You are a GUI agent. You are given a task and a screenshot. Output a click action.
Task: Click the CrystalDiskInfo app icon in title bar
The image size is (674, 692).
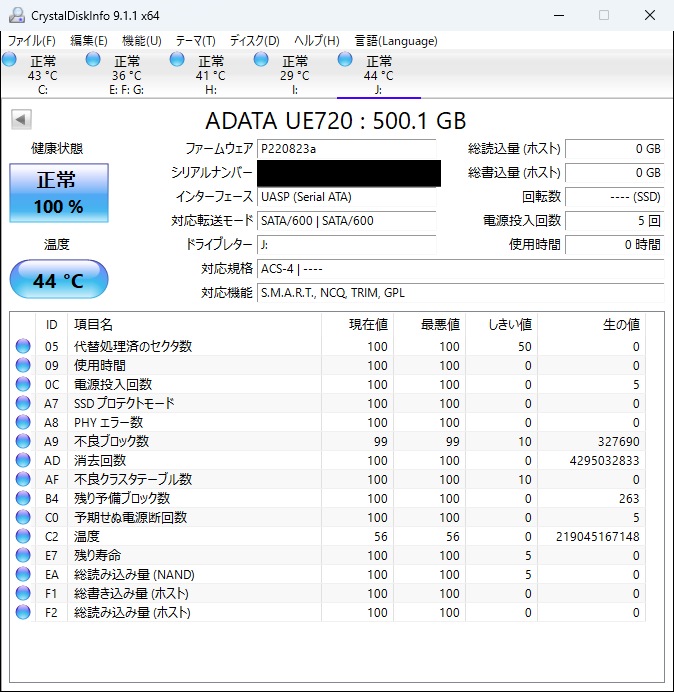(x=17, y=15)
